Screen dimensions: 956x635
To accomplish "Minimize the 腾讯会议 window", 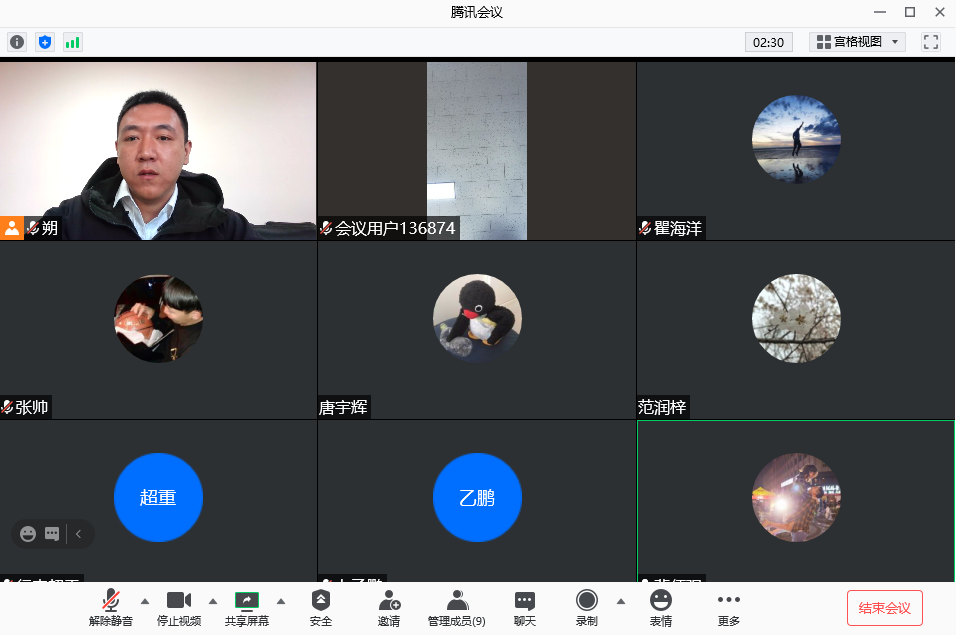I will click(x=880, y=12).
